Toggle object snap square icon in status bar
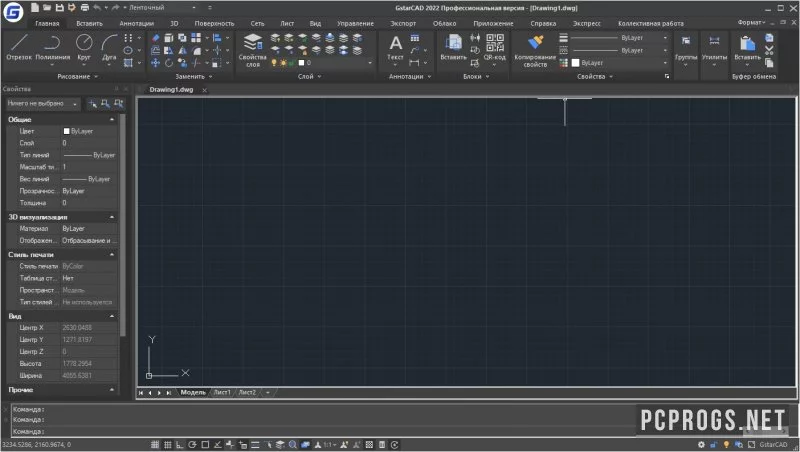 coord(205,445)
